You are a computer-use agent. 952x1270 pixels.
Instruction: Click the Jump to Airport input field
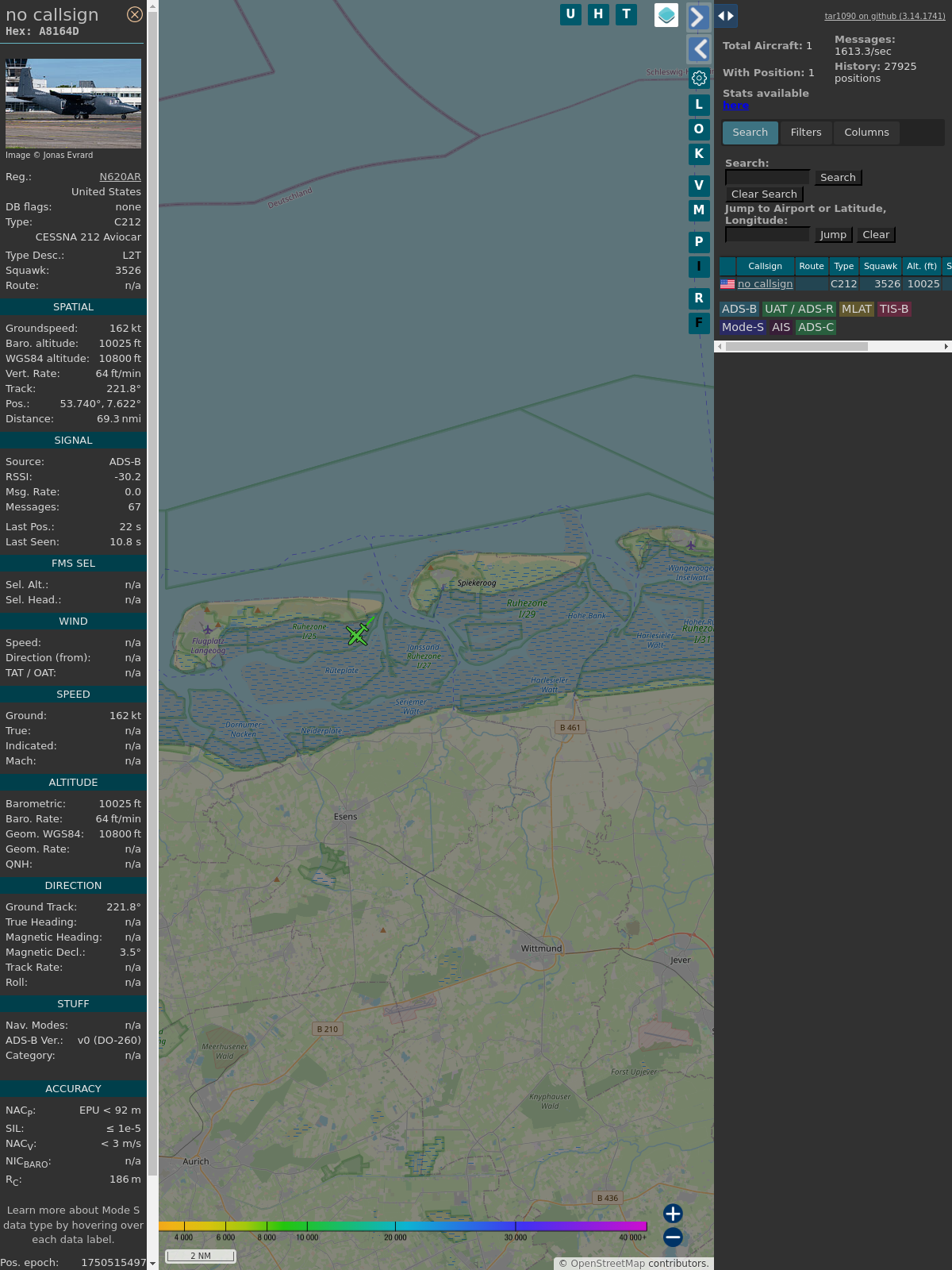click(767, 235)
